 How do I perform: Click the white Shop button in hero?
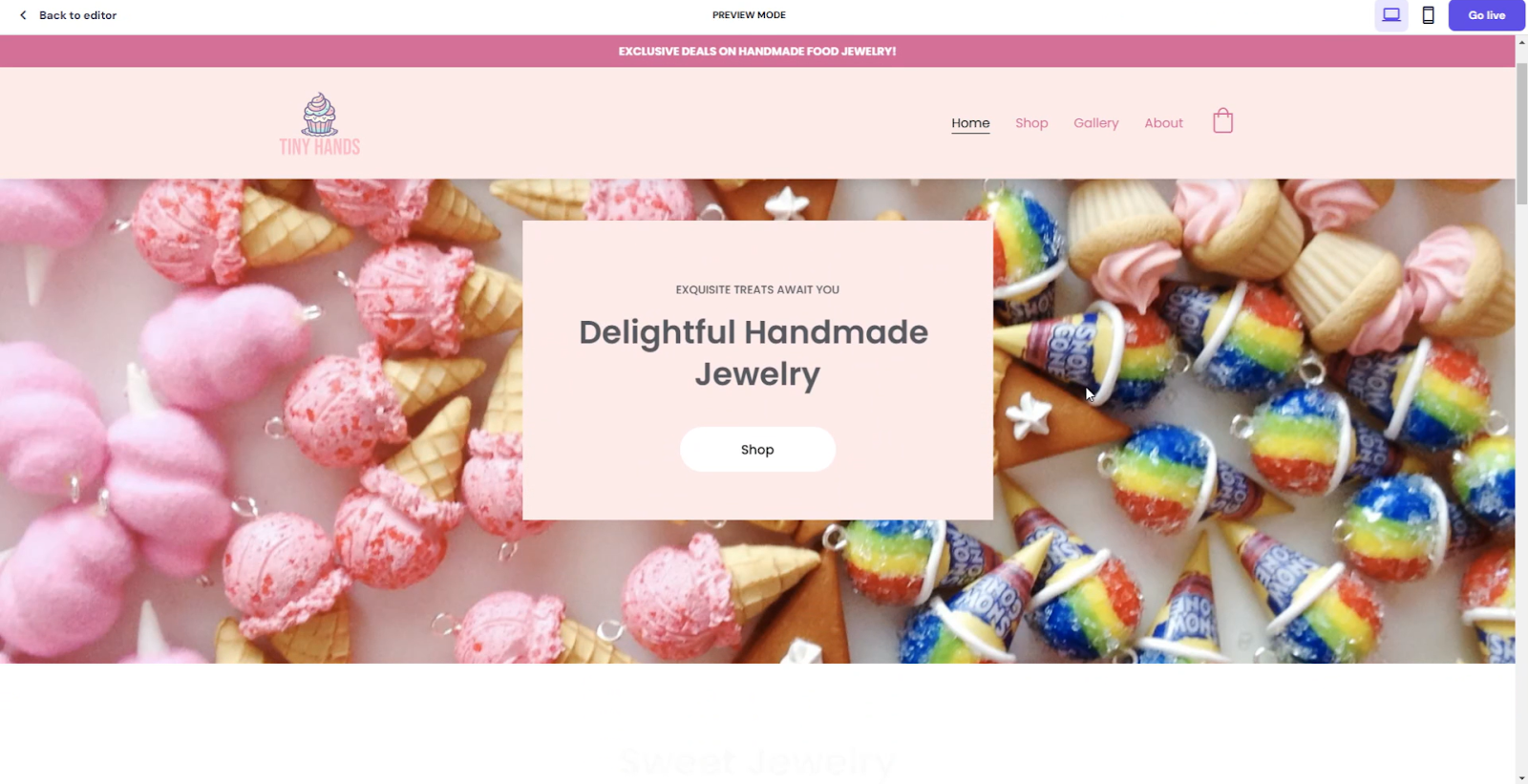coord(757,449)
